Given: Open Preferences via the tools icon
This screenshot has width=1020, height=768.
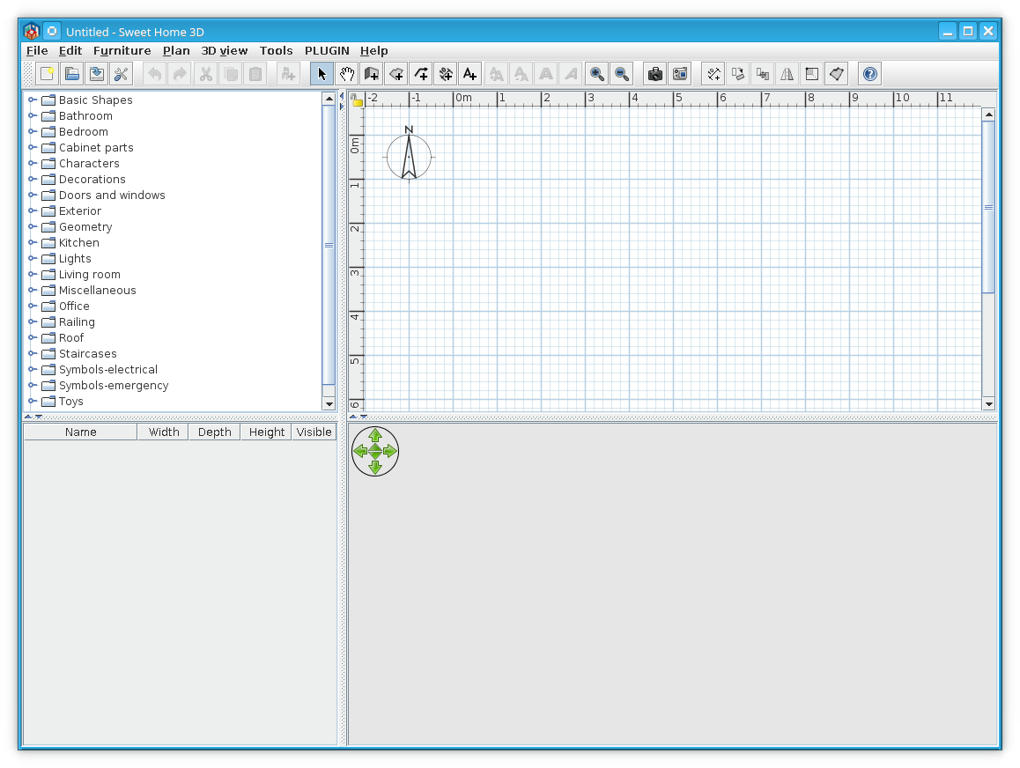Looking at the screenshot, I should (x=121, y=74).
